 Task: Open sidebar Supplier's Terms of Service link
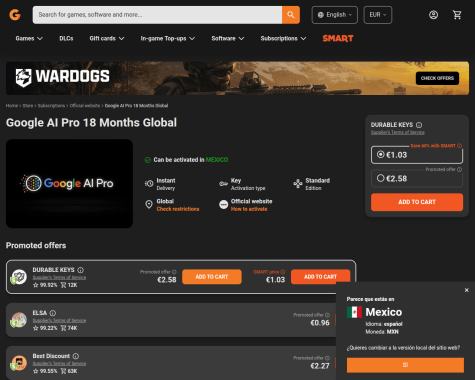click(x=398, y=132)
